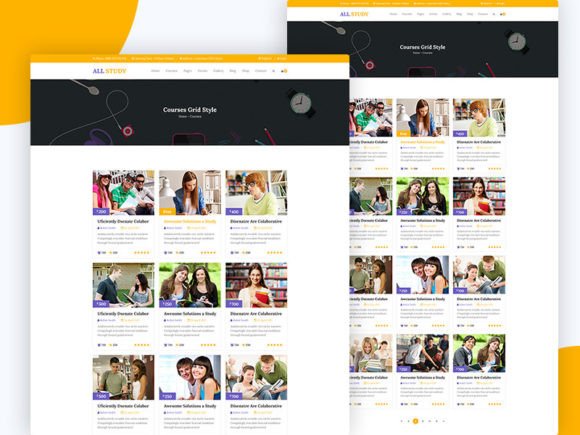Open front page thumbnail of students writing in notebook
The image size is (580, 435).
[256, 377]
